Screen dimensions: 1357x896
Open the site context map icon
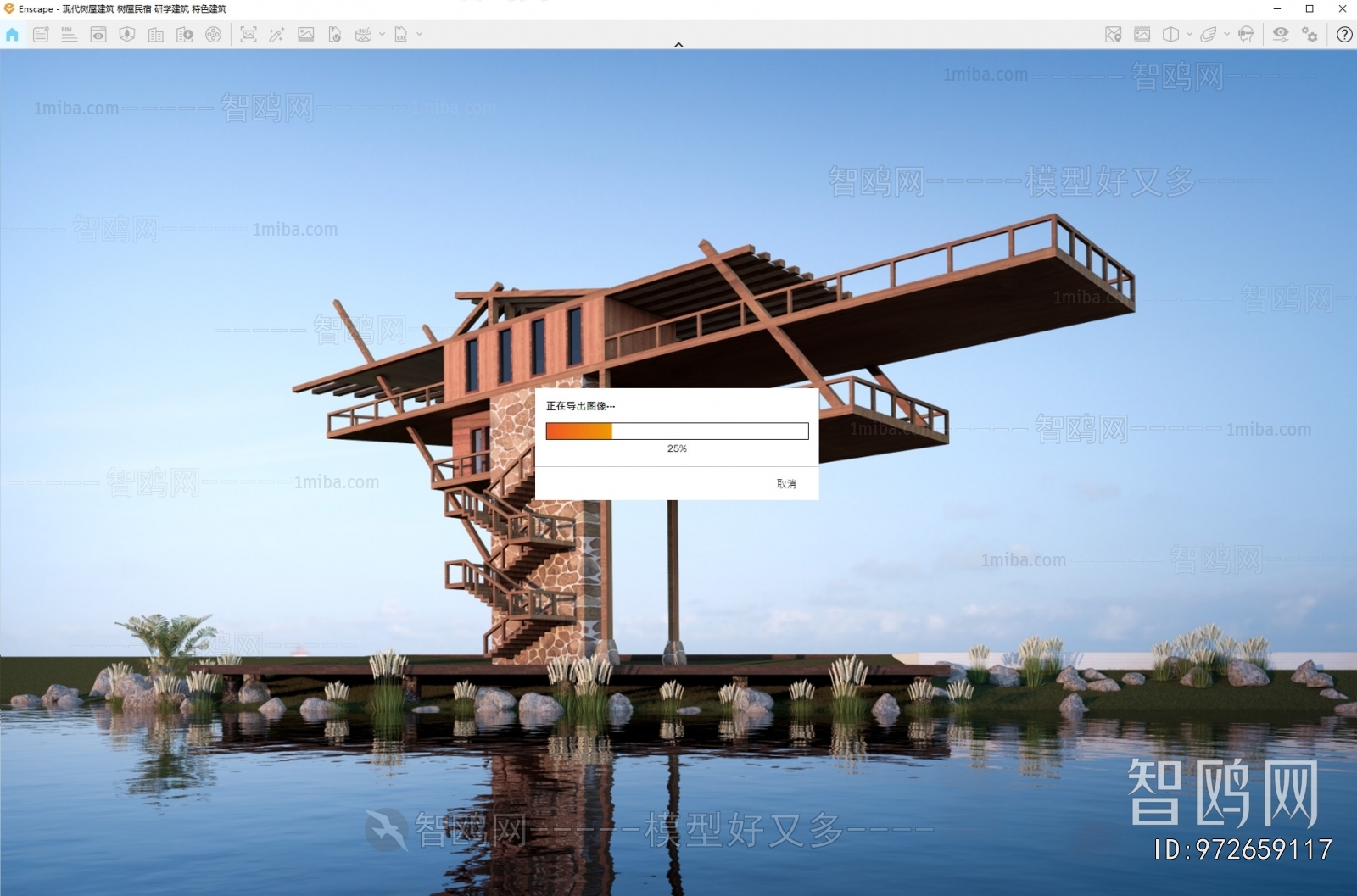click(x=1114, y=35)
